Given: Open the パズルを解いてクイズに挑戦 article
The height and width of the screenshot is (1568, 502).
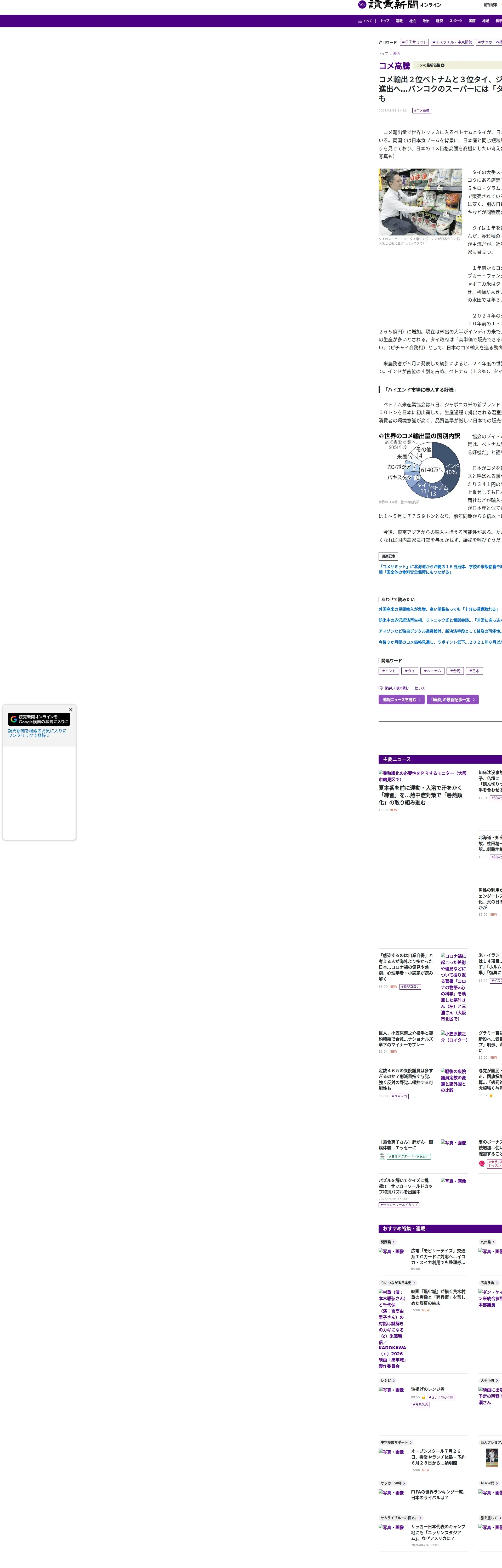Looking at the screenshot, I should coord(406,1186).
